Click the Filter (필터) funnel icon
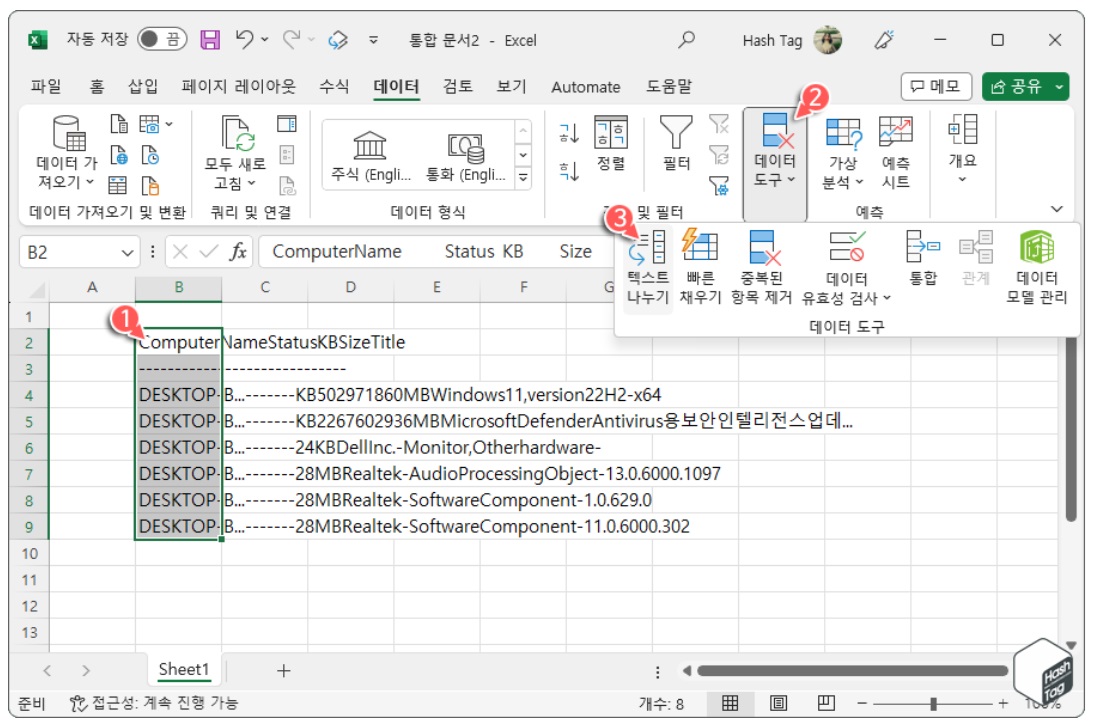The width and height of the screenshot is (1093, 725). tap(676, 144)
